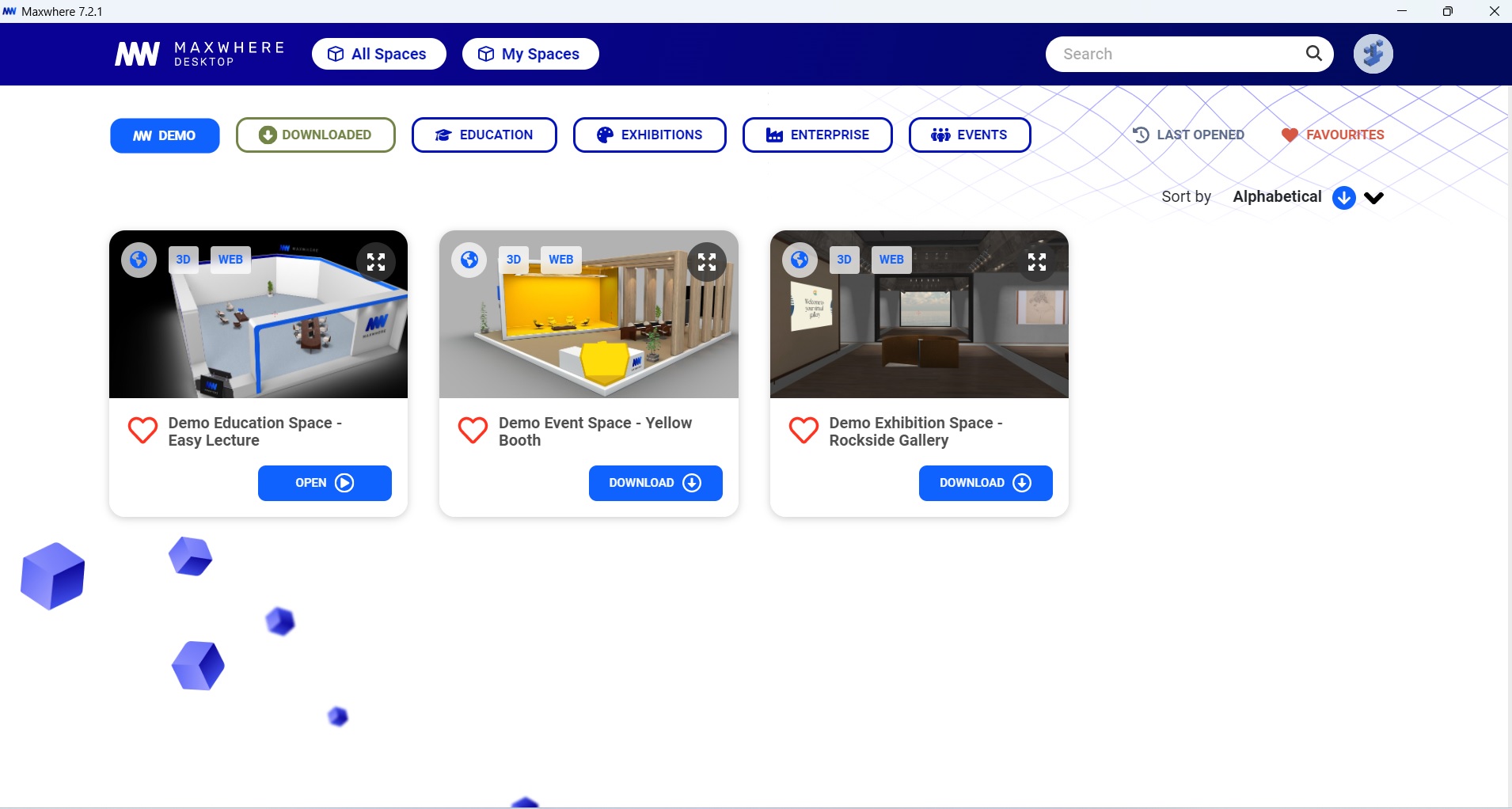1512x809 pixels.
Task: Select the ENTERPRISE category tab
Action: click(817, 135)
